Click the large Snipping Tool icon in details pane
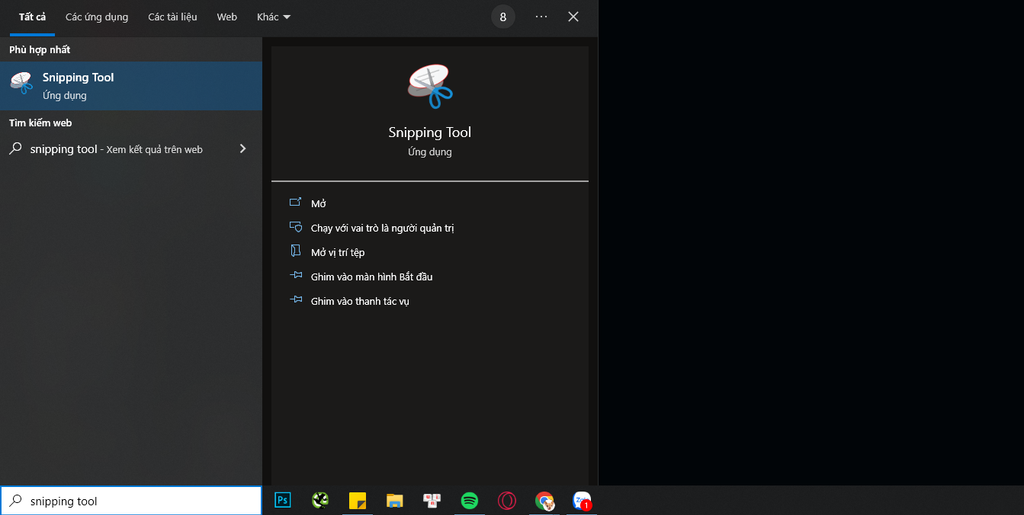The image size is (1024, 515). click(x=430, y=86)
